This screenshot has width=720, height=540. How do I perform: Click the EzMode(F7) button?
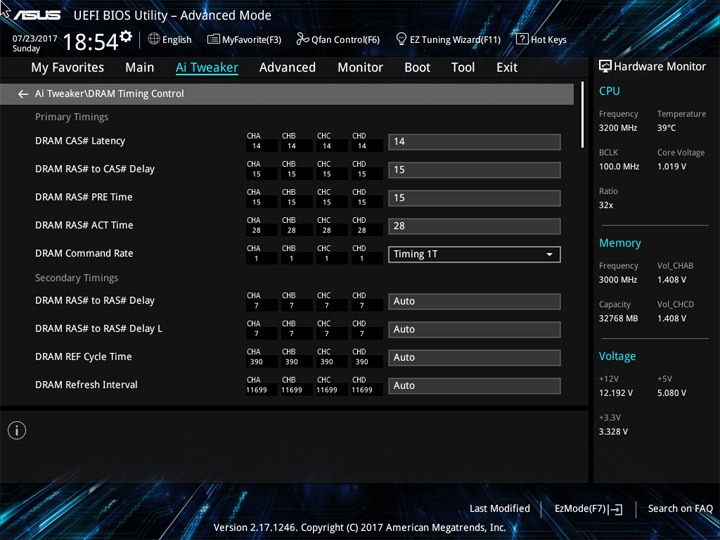tap(588, 509)
